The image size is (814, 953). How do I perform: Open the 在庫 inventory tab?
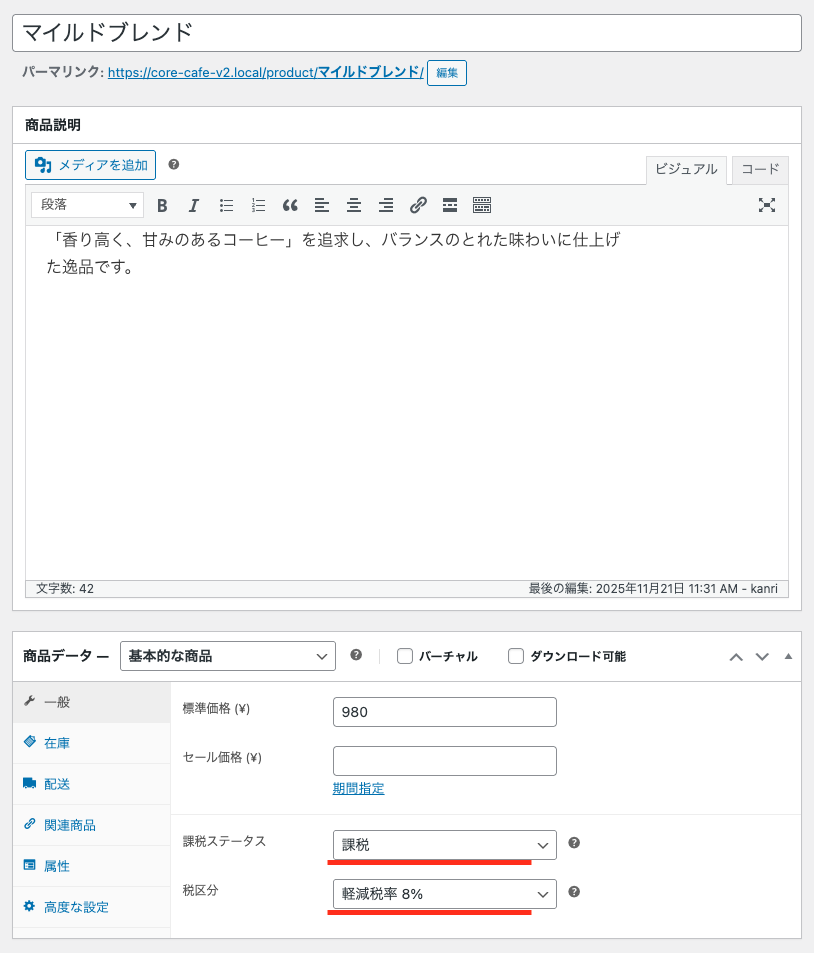[x=57, y=743]
